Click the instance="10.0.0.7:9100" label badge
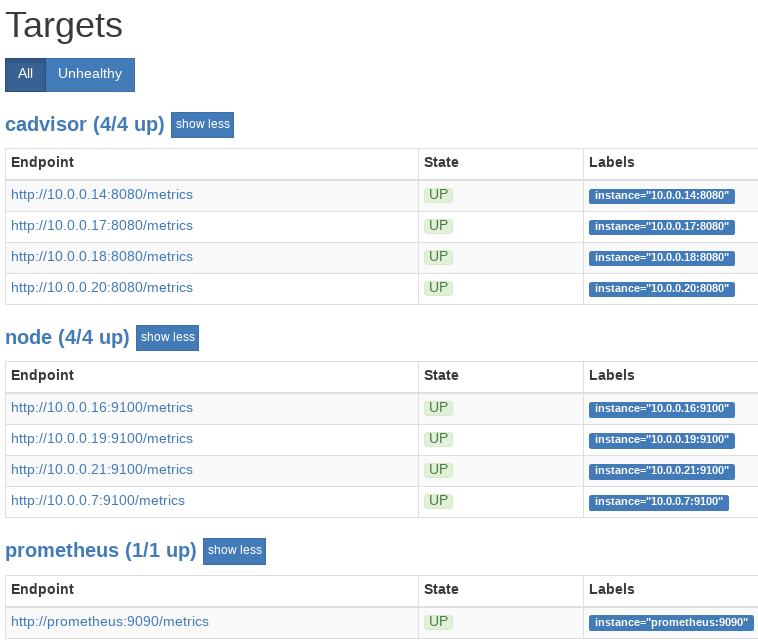This screenshot has width=758, height=642. (x=658, y=502)
